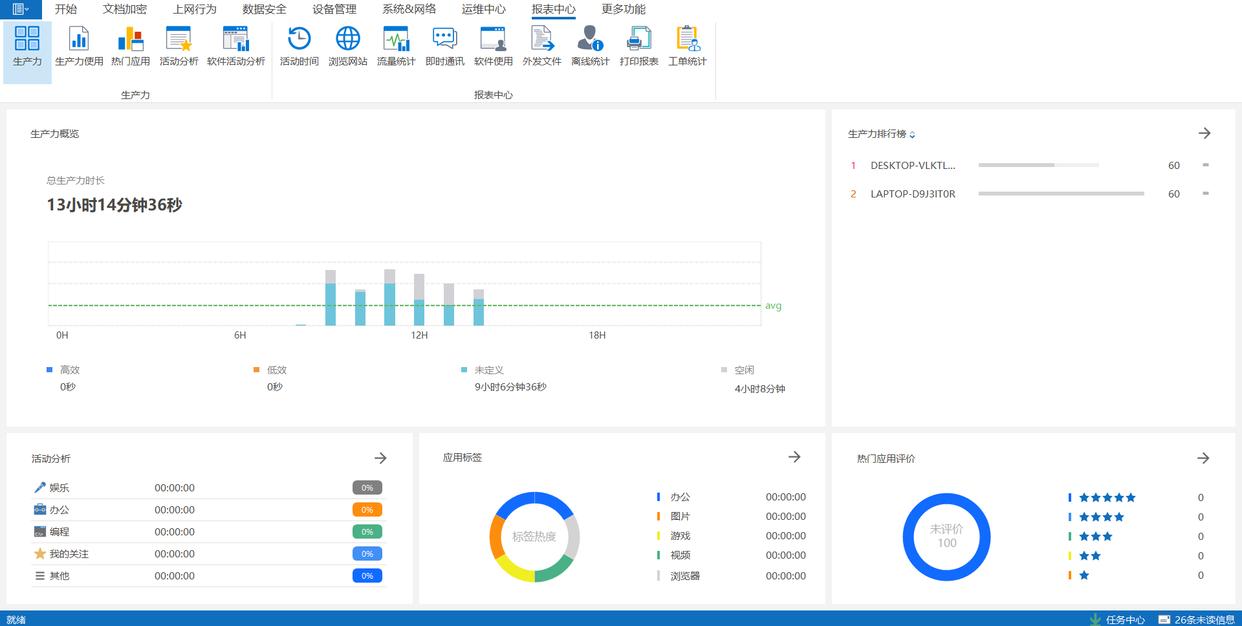
Task: Expand 活动分析 panel with arrow
Action: click(x=380, y=458)
